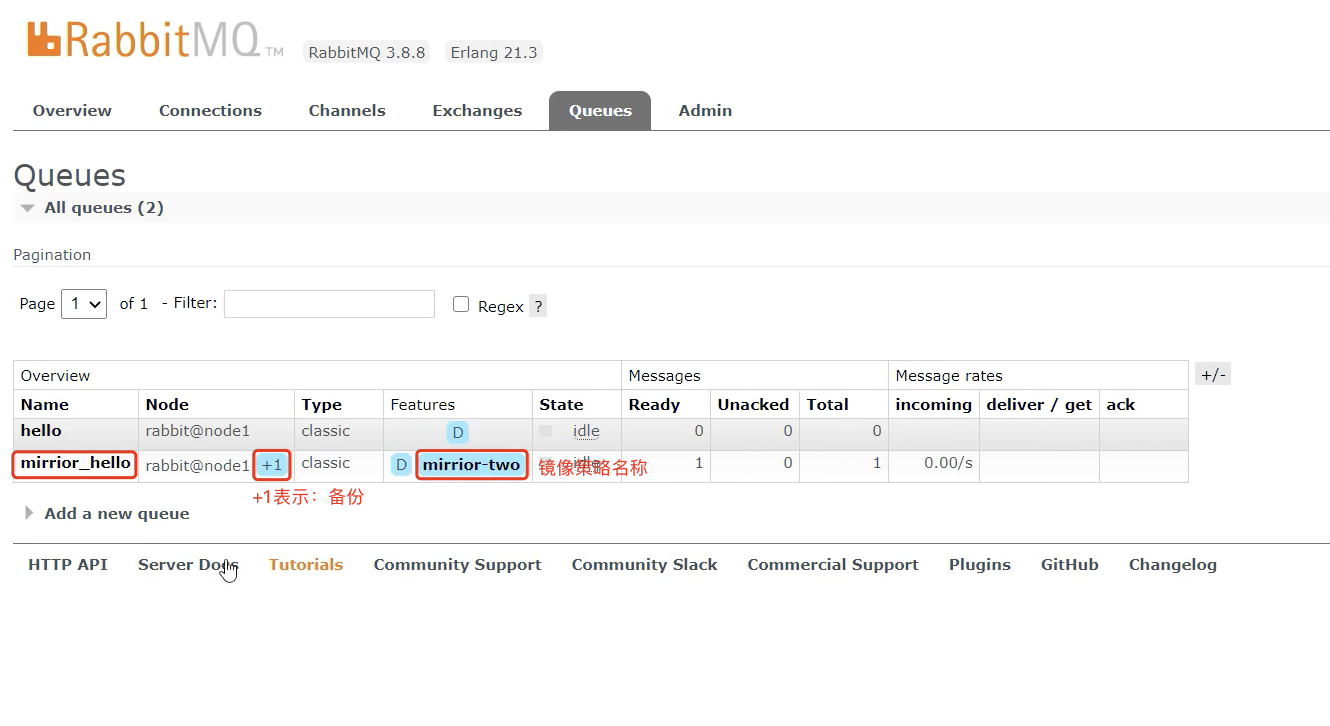The height and width of the screenshot is (726, 1330).
Task: Sort by incoming rate column header
Action: pos(934,405)
